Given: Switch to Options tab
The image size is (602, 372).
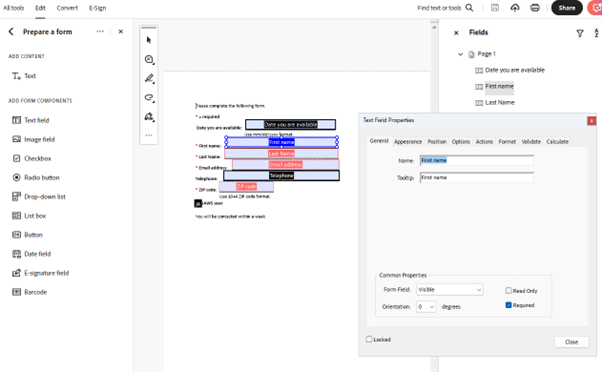Looking at the screenshot, I should [x=461, y=142].
